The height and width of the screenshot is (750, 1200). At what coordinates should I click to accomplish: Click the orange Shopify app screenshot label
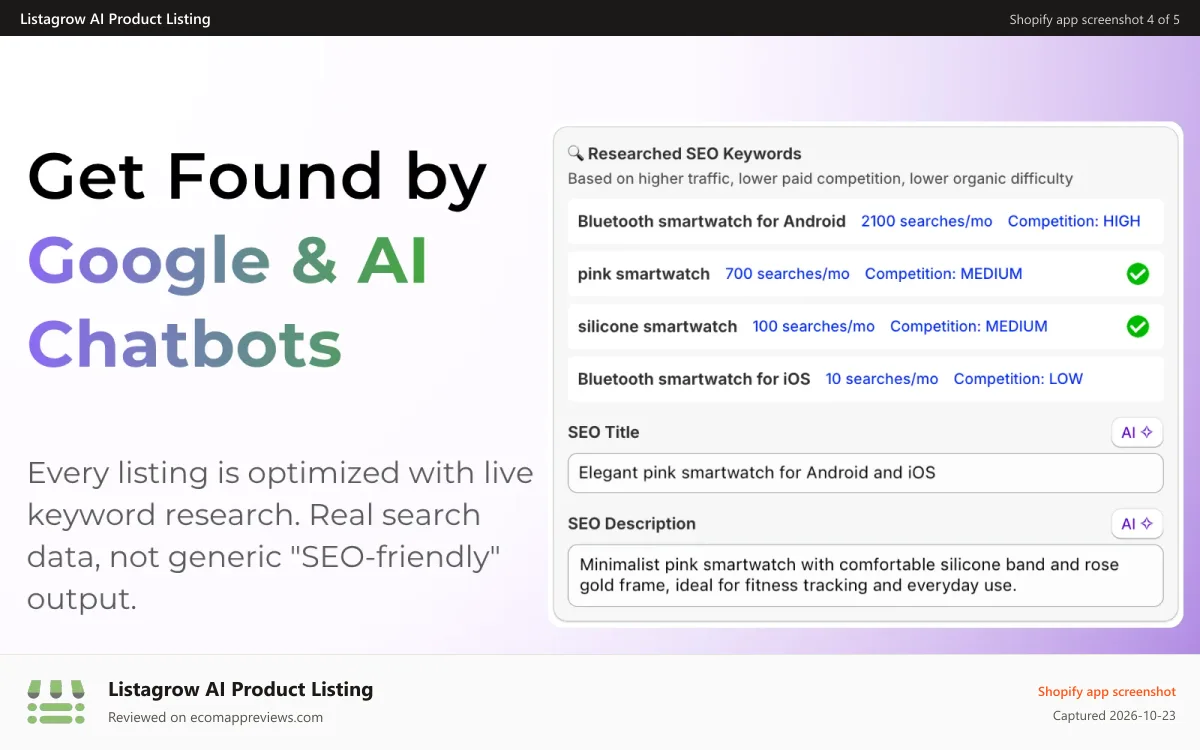pyautogui.click(x=1106, y=691)
